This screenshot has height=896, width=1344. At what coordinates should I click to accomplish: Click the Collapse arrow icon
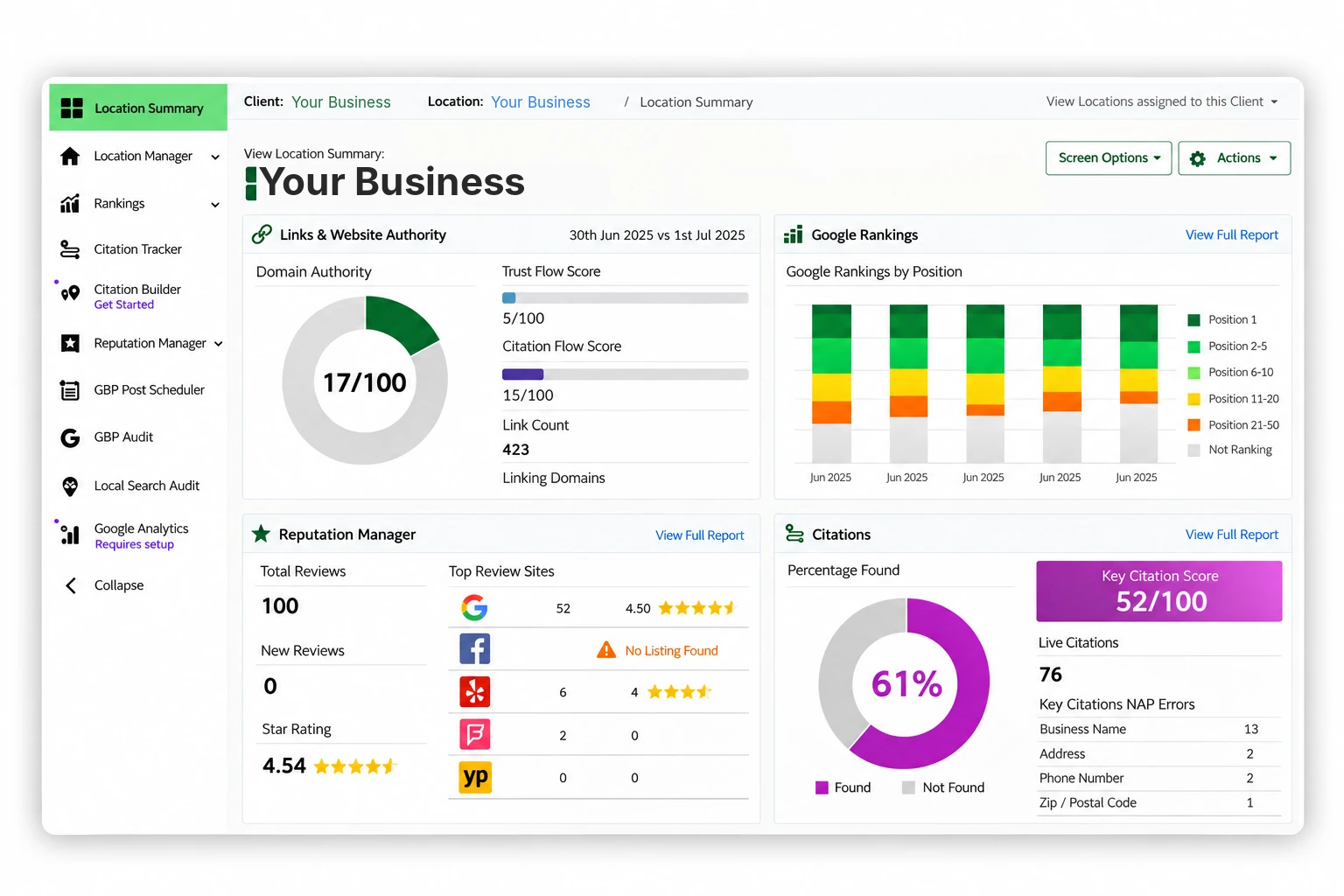pos(71,585)
